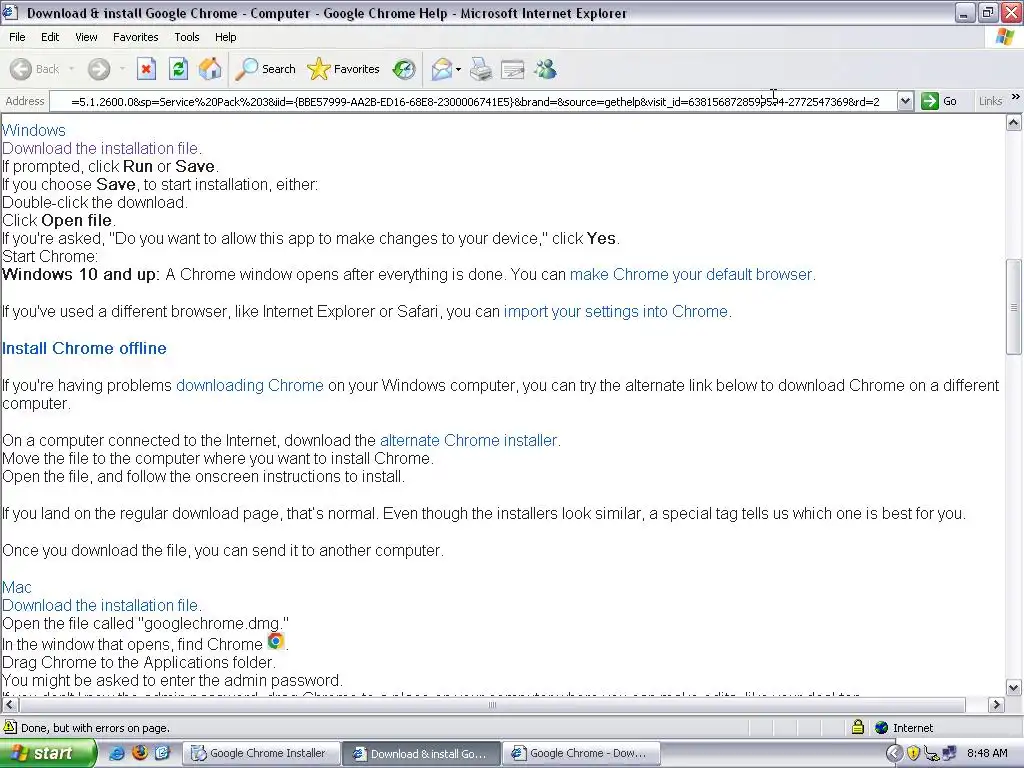Expand the Links toolbar chevron
The image size is (1024, 768).
[x=1016, y=97]
